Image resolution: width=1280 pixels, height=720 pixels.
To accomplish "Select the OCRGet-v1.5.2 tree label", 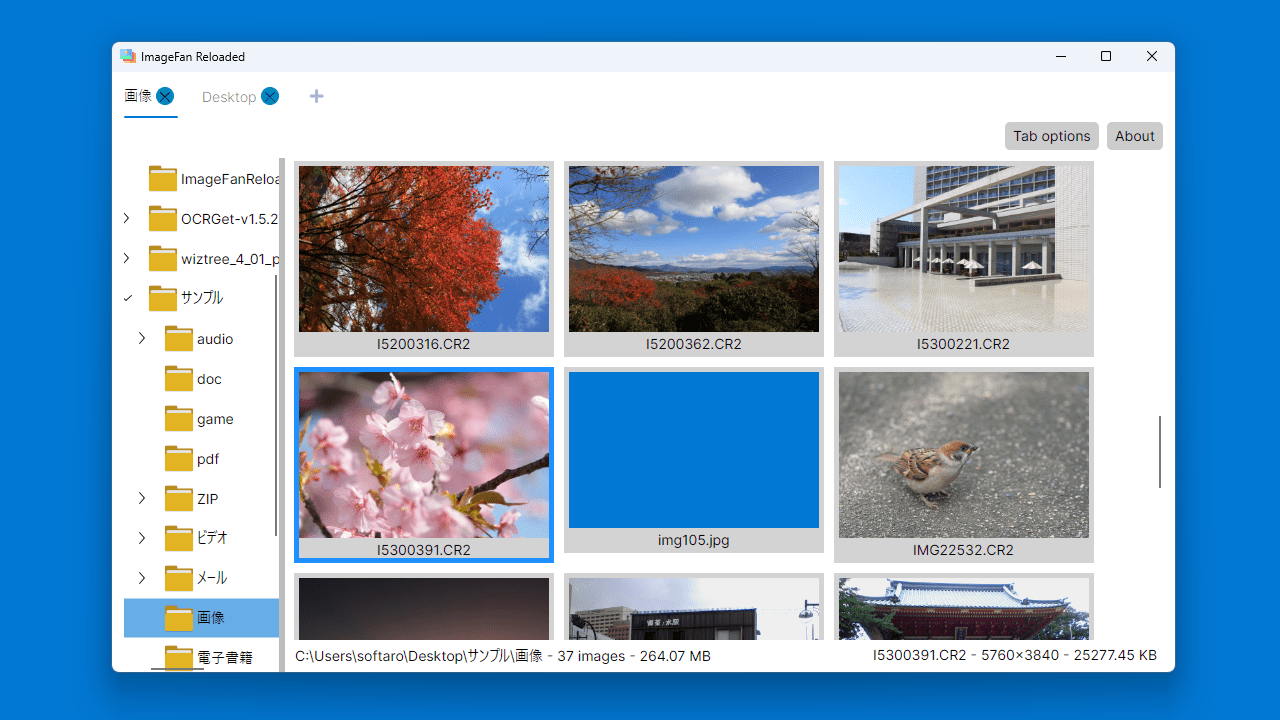I will [x=230, y=219].
